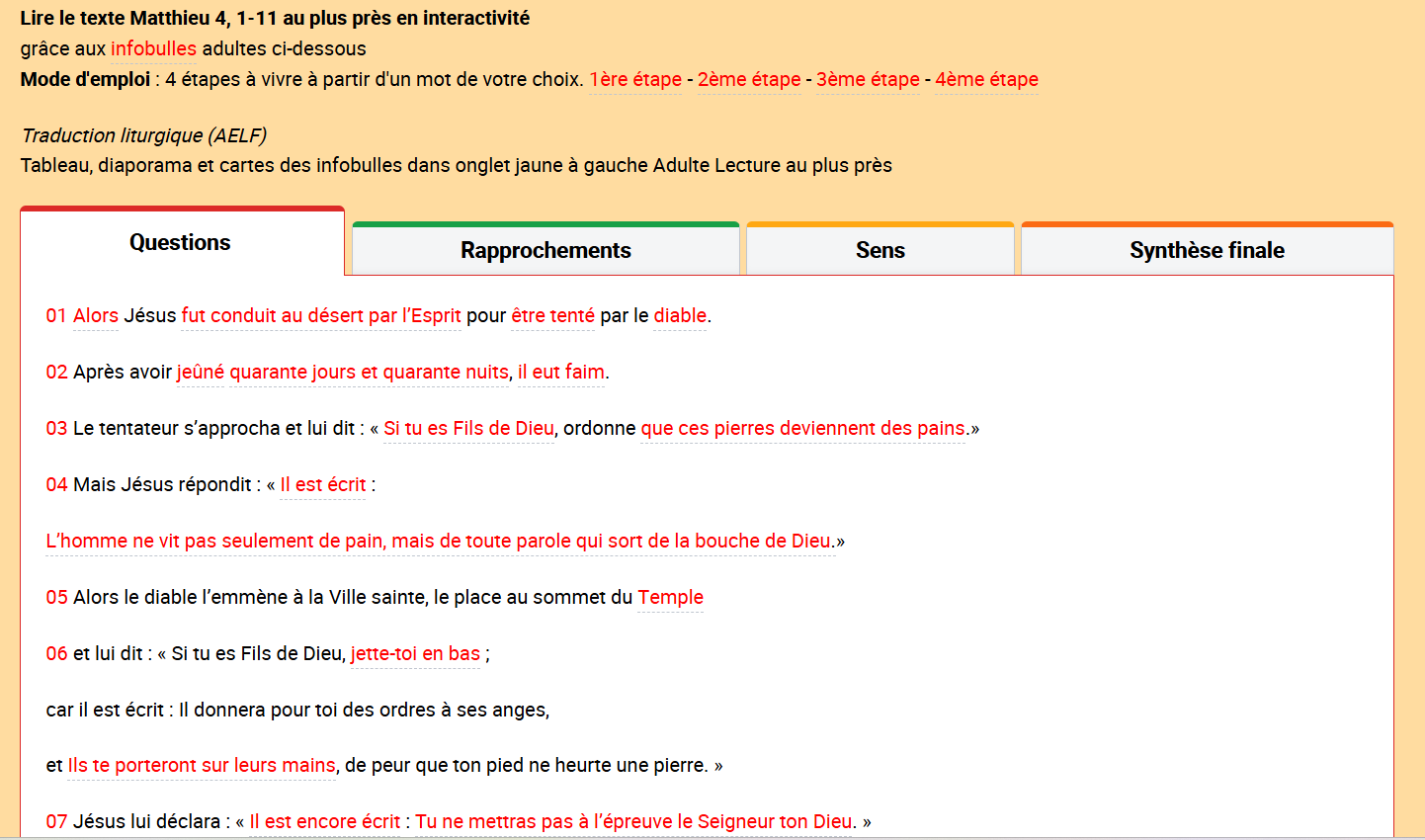Viewport: 1425px width, 840px height.
Task: Open infobulle for fut conduit au désert par l'Esprit
Action: [x=320, y=315]
